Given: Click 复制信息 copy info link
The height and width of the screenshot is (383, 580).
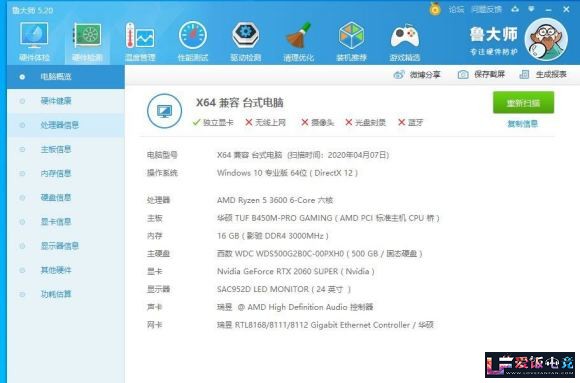Looking at the screenshot, I should (x=523, y=124).
